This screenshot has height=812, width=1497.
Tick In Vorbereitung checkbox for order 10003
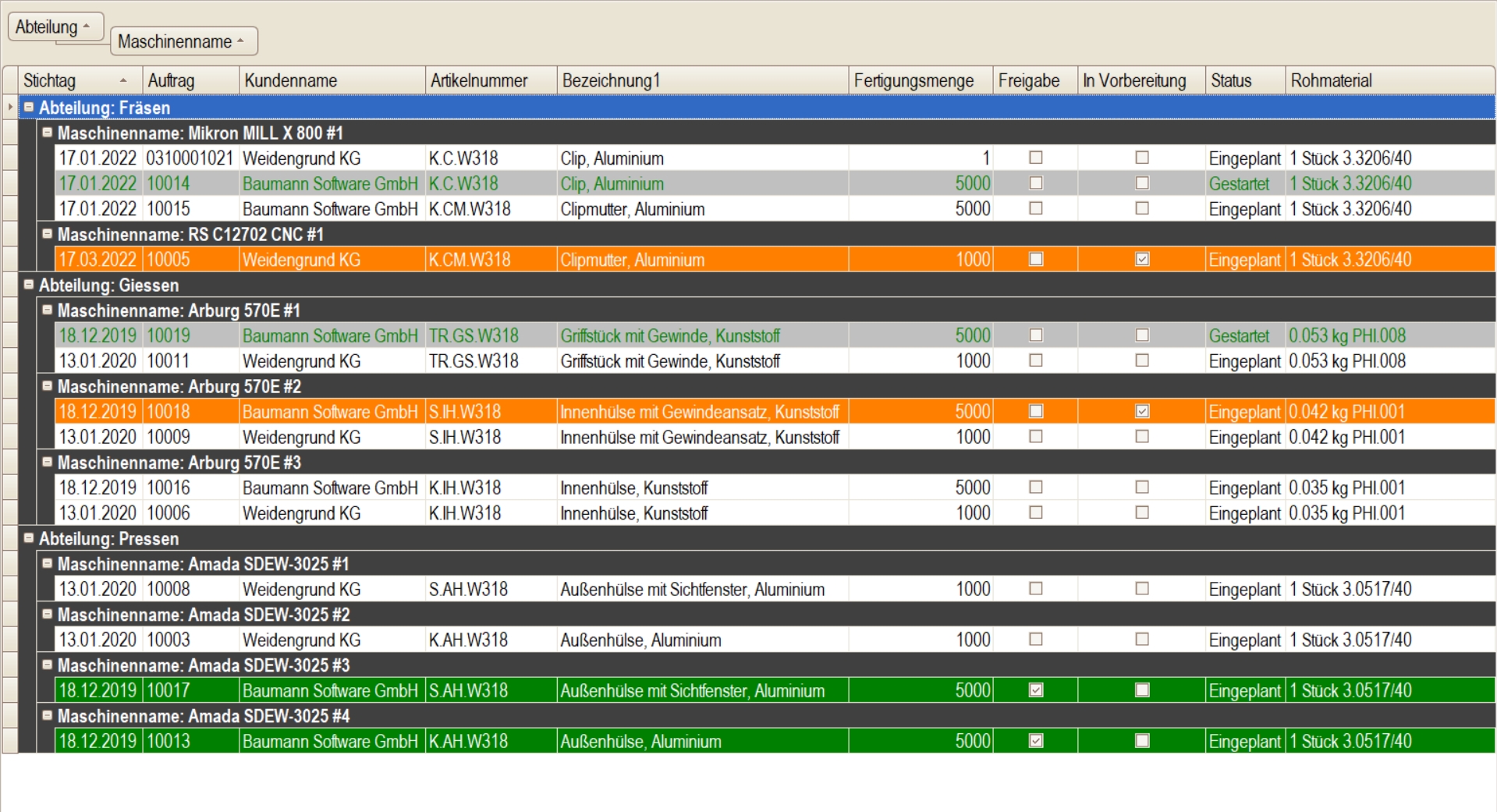(x=1142, y=640)
